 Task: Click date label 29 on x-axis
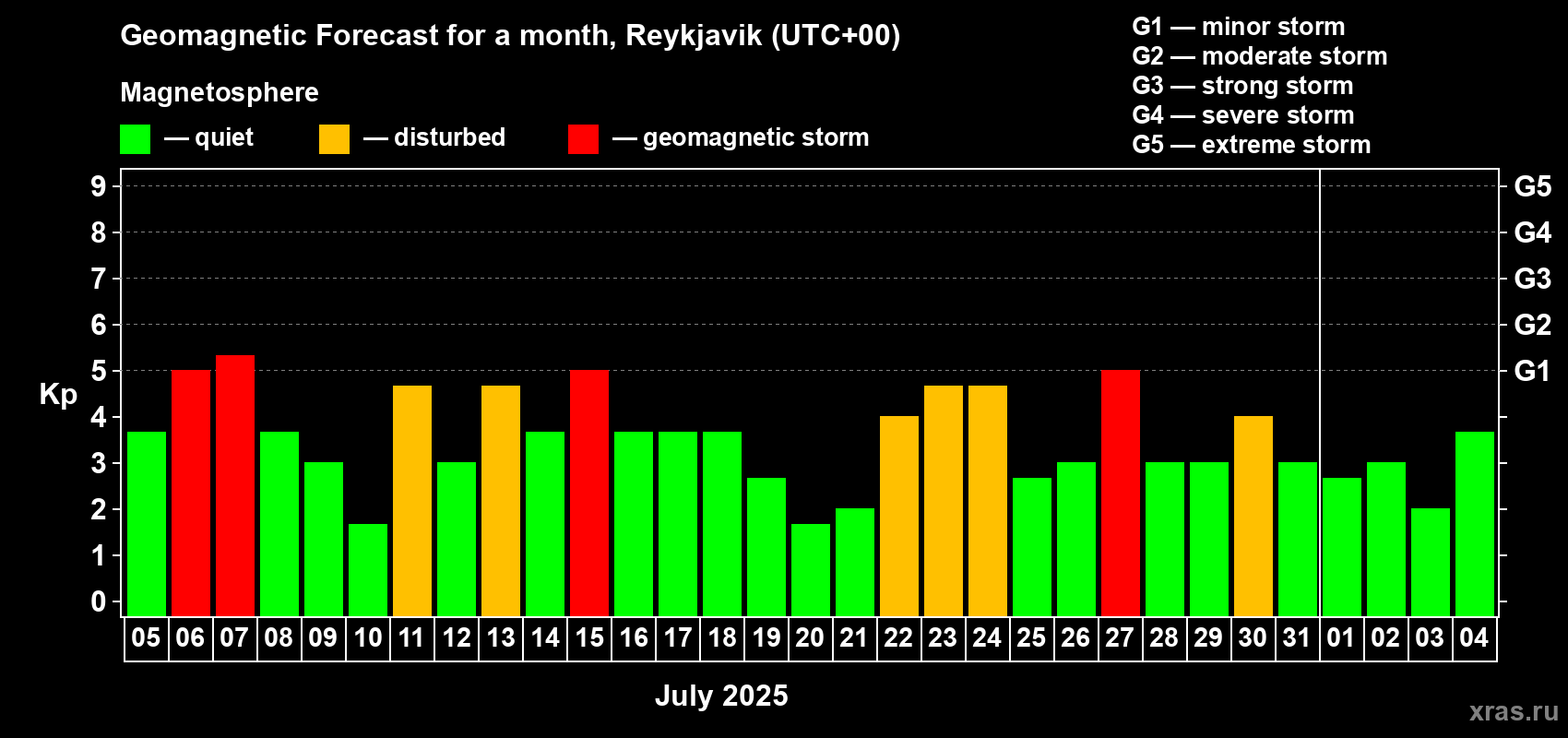(x=1208, y=637)
